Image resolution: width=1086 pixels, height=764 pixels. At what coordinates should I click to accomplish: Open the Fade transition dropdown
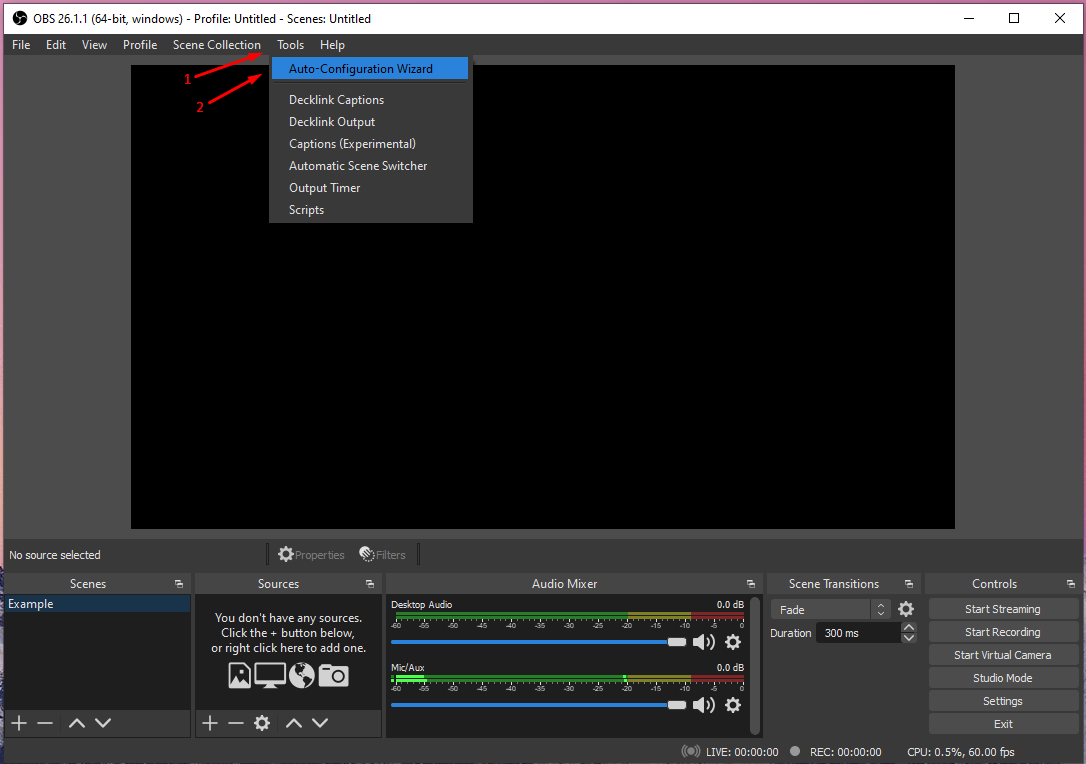tap(830, 610)
